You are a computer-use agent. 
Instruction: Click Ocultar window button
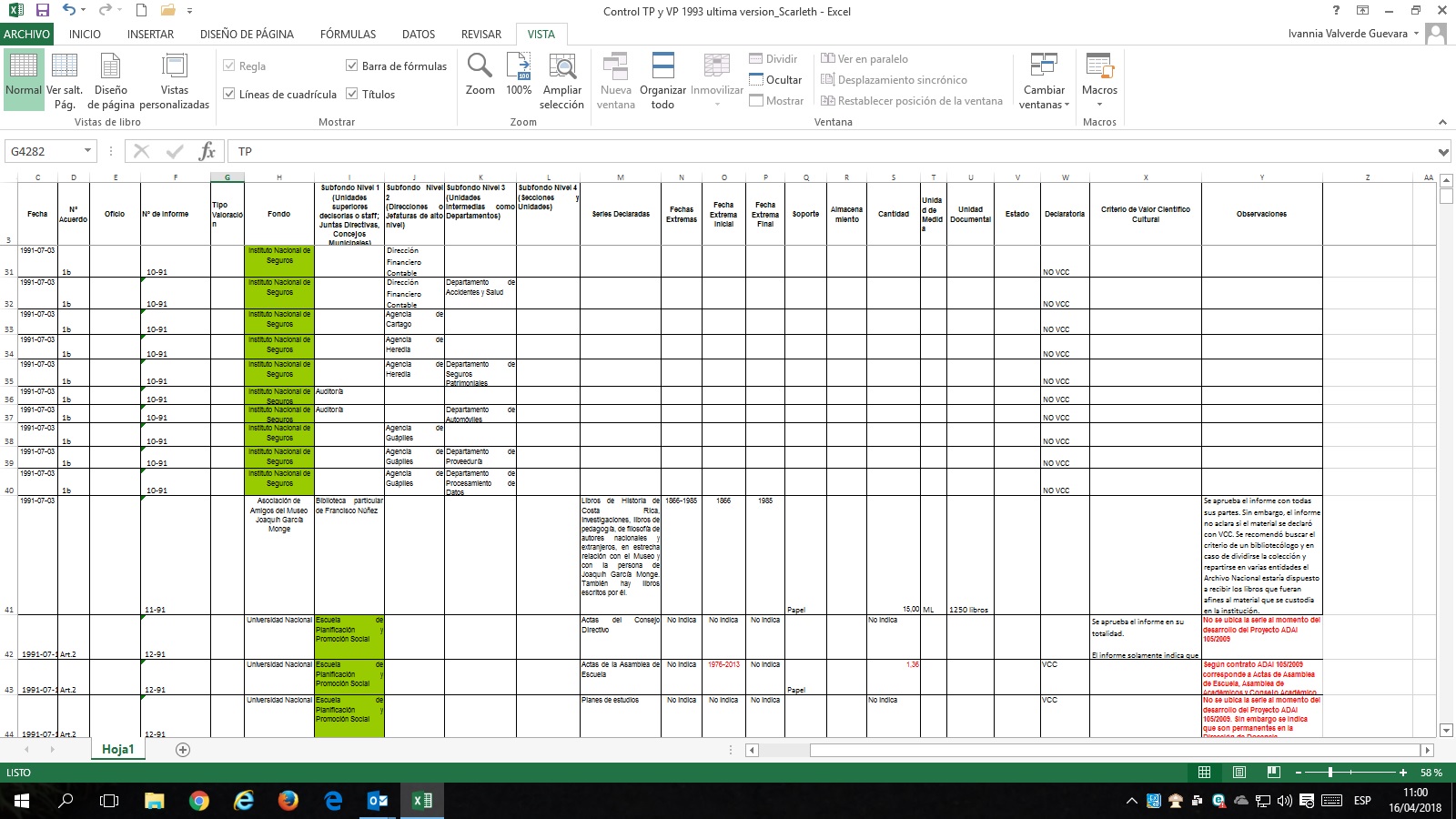pos(775,80)
